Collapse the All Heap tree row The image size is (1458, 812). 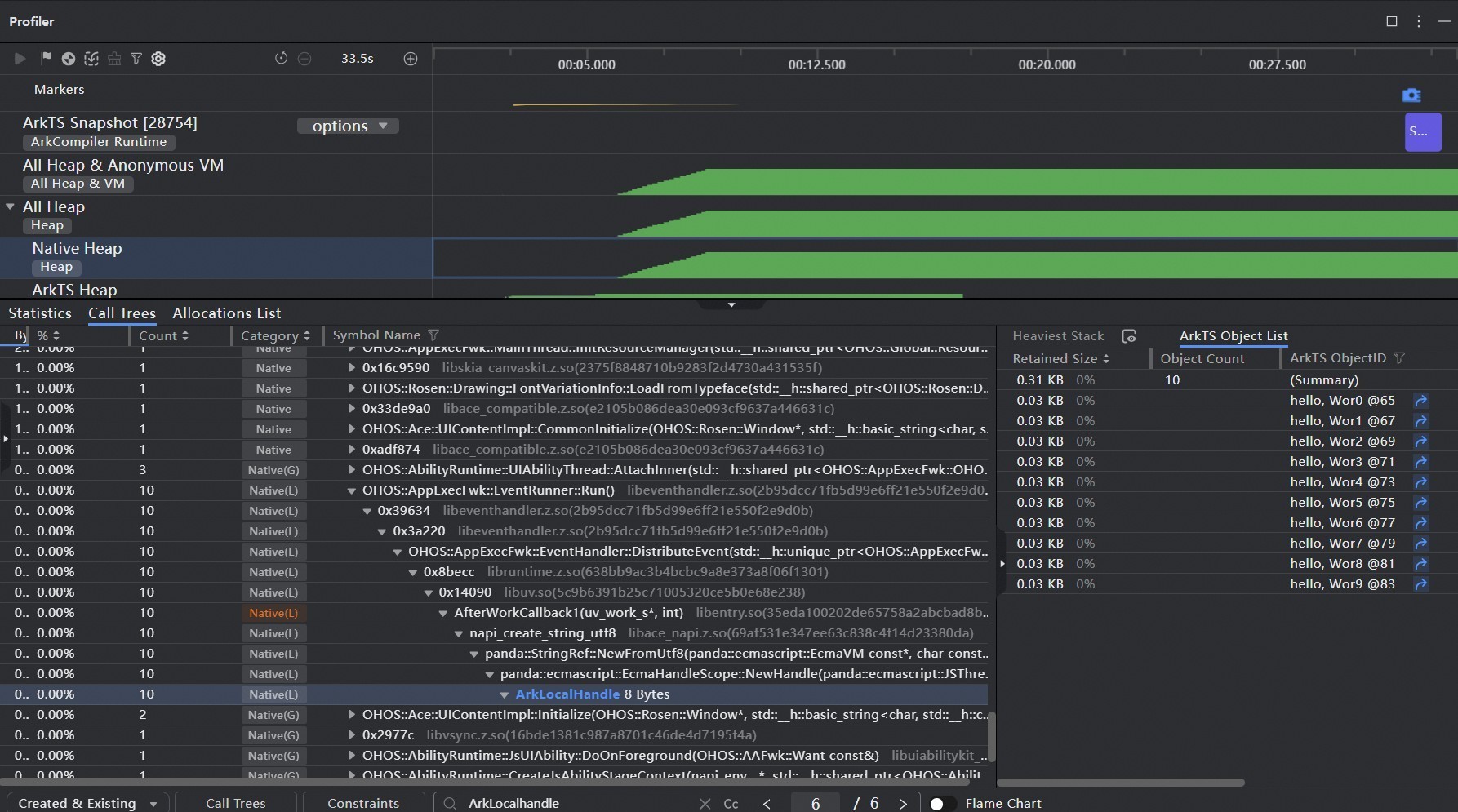11,206
